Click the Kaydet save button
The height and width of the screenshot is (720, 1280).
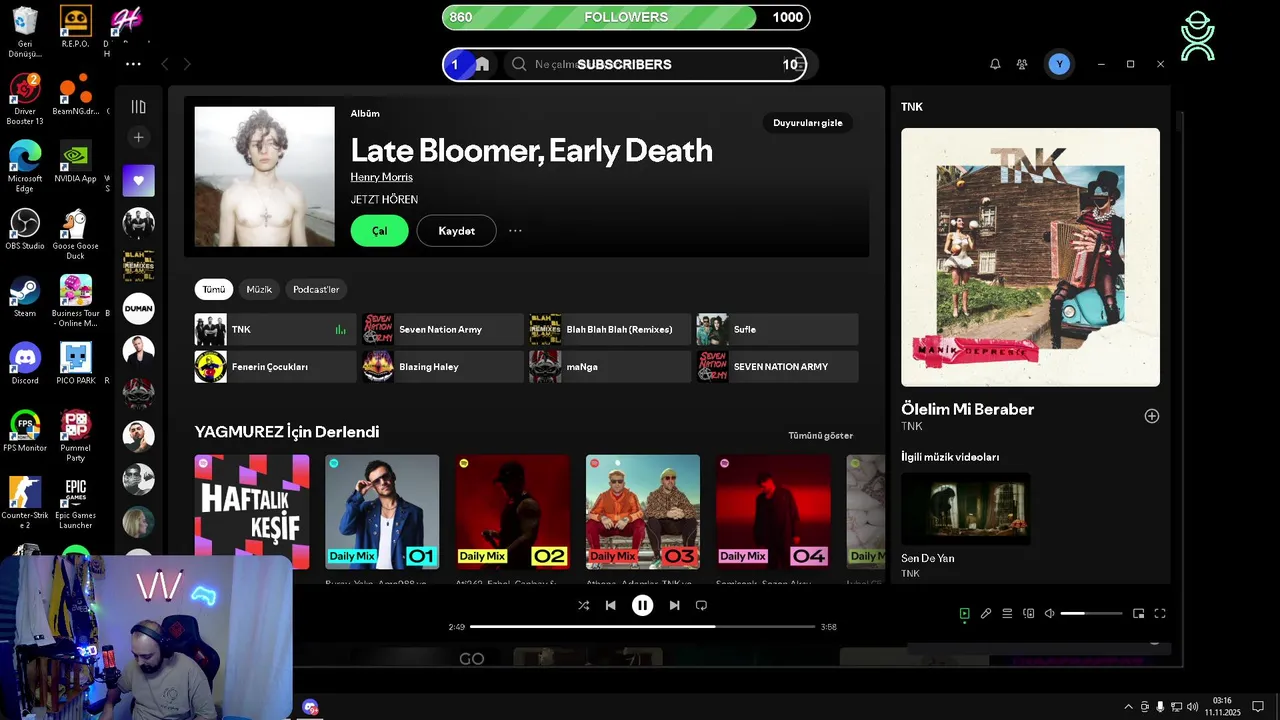(x=456, y=231)
